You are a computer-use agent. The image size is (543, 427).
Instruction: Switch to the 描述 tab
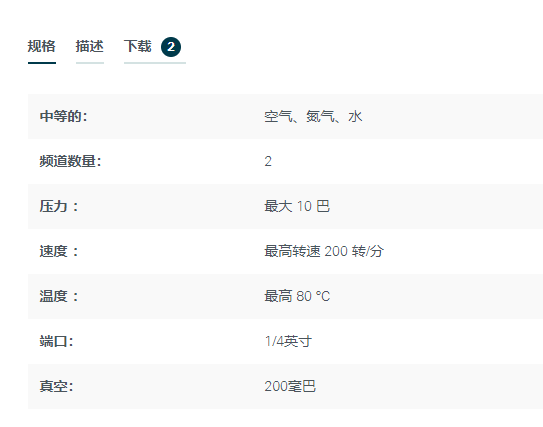pos(90,46)
